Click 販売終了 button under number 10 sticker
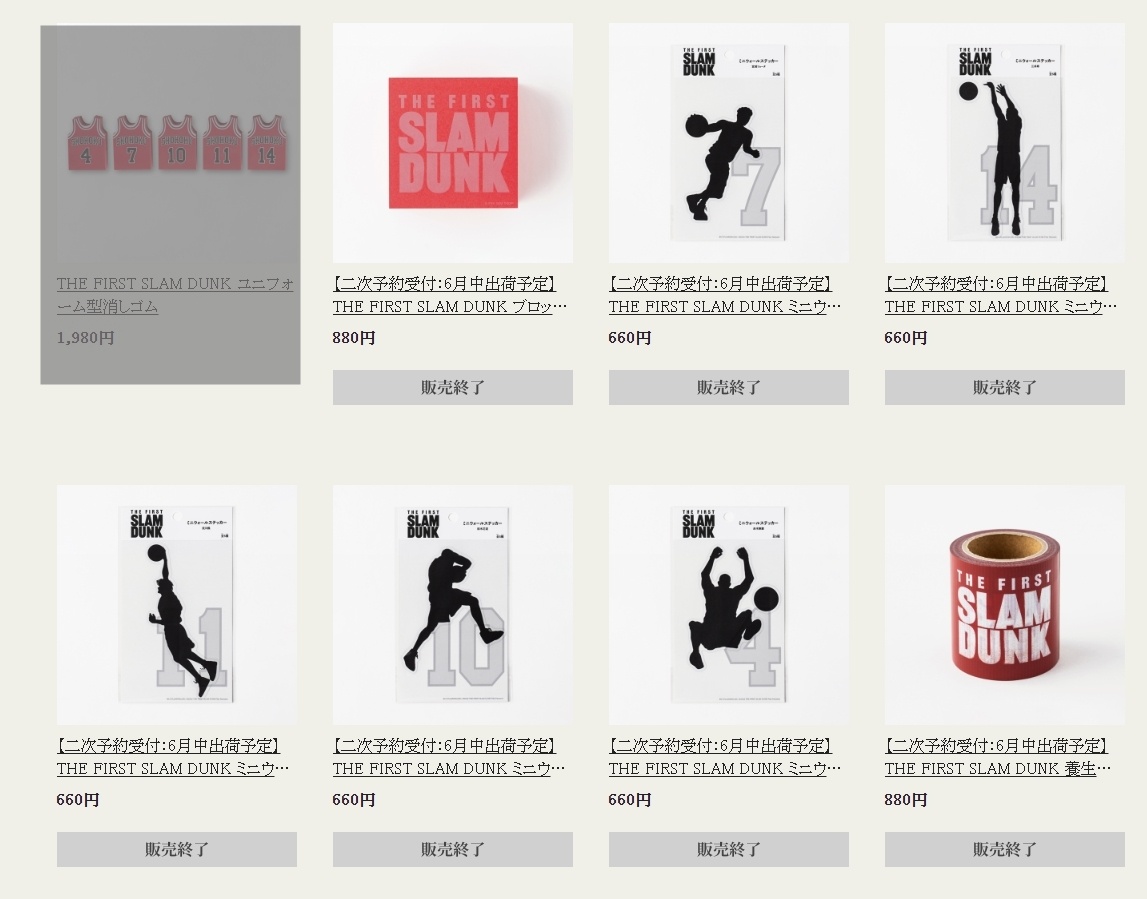Viewport: 1147px width, 899px height. (x=453, y=849)
